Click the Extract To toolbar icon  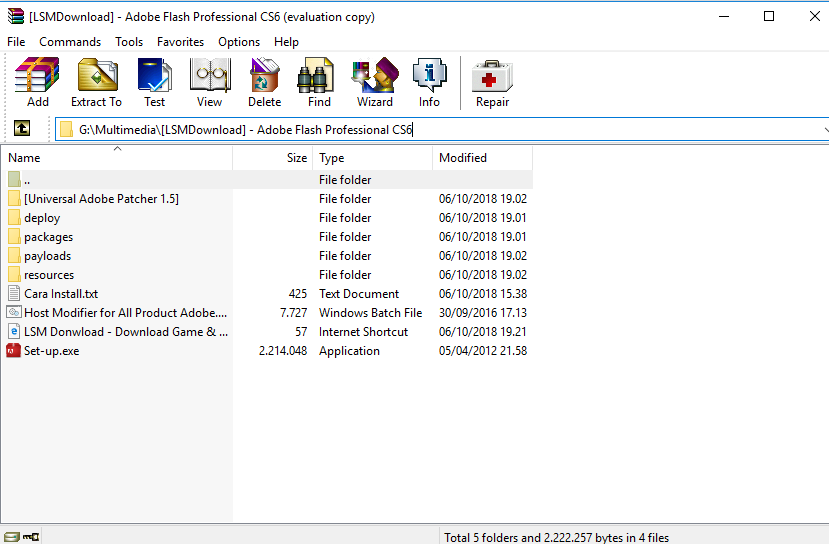click(x=97, y=75)
